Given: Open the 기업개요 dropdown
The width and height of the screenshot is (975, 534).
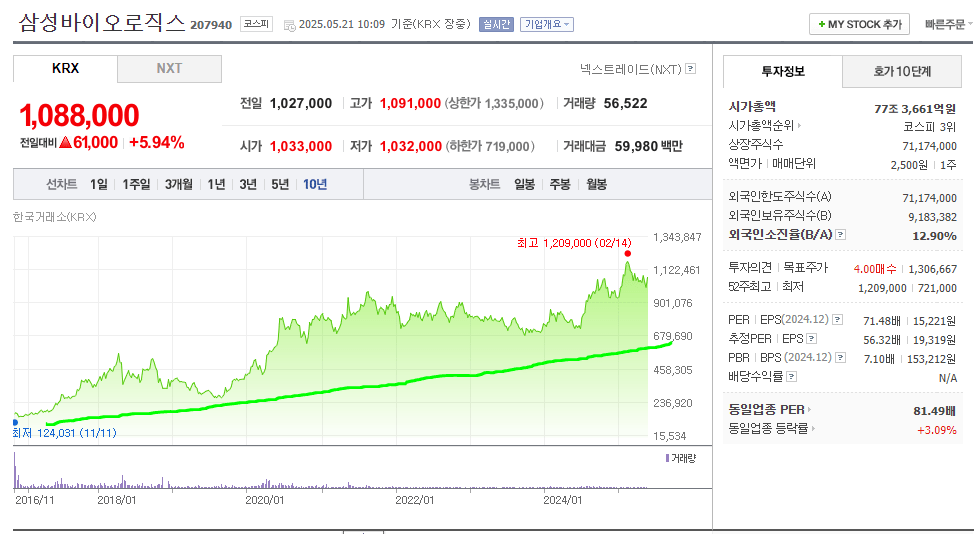Looking at the screenshot, I should 547,24.
